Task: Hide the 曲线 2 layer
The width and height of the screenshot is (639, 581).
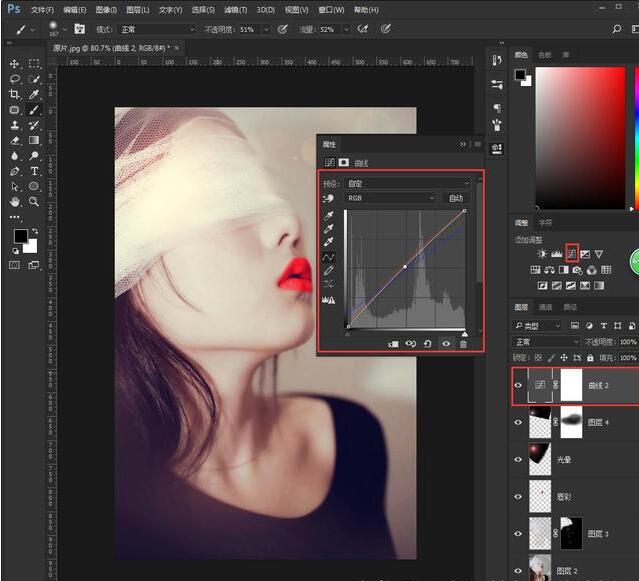Action: pos(518,385)
